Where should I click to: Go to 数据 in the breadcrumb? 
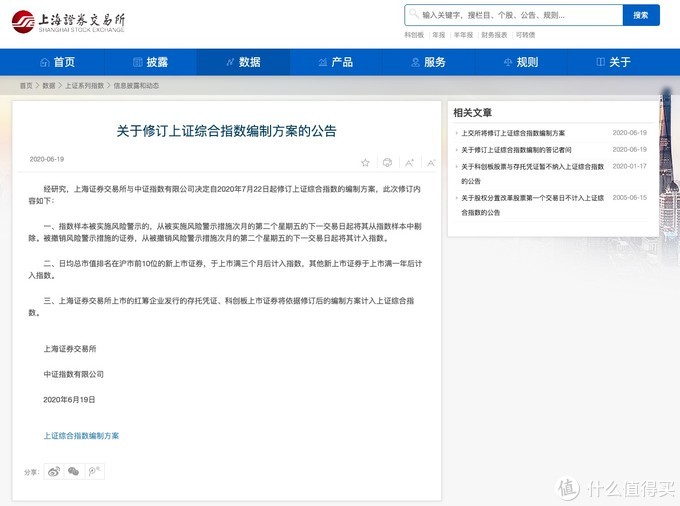[49, 85]
